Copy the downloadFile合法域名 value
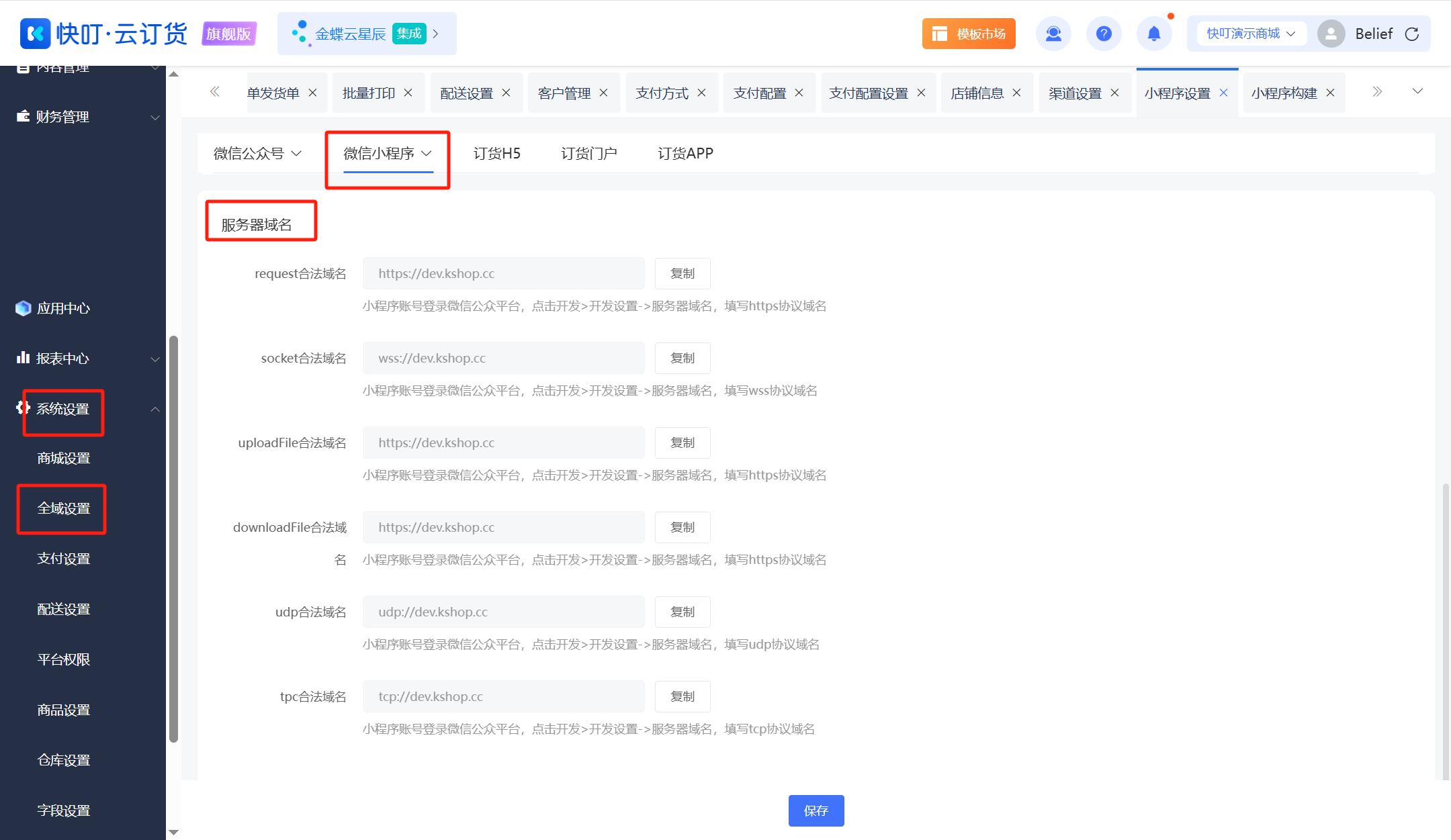The image size is (1451, 840). 683,527
